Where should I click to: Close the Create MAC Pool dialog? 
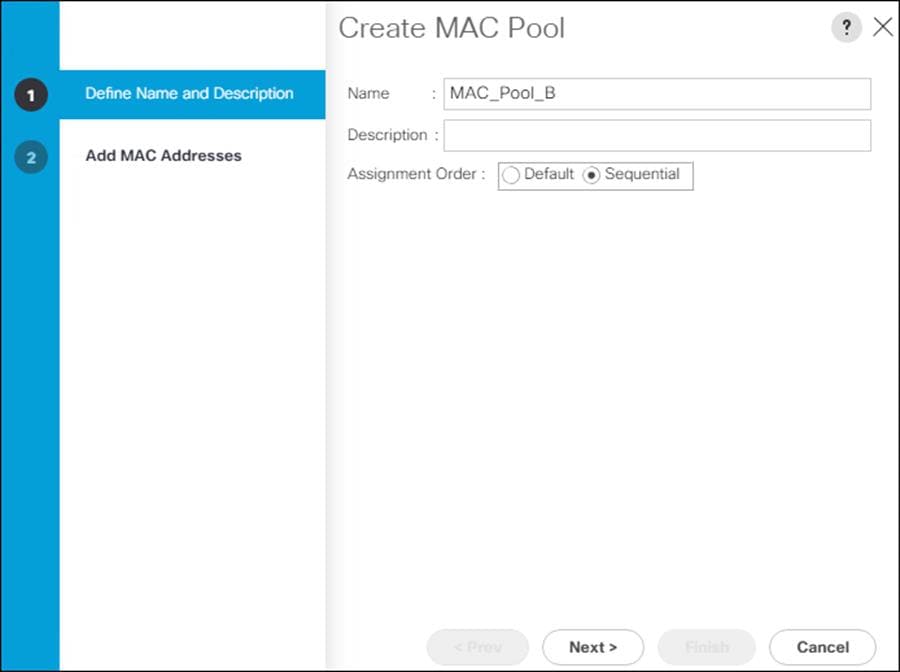pyautogui.click(x=883, y=28)
